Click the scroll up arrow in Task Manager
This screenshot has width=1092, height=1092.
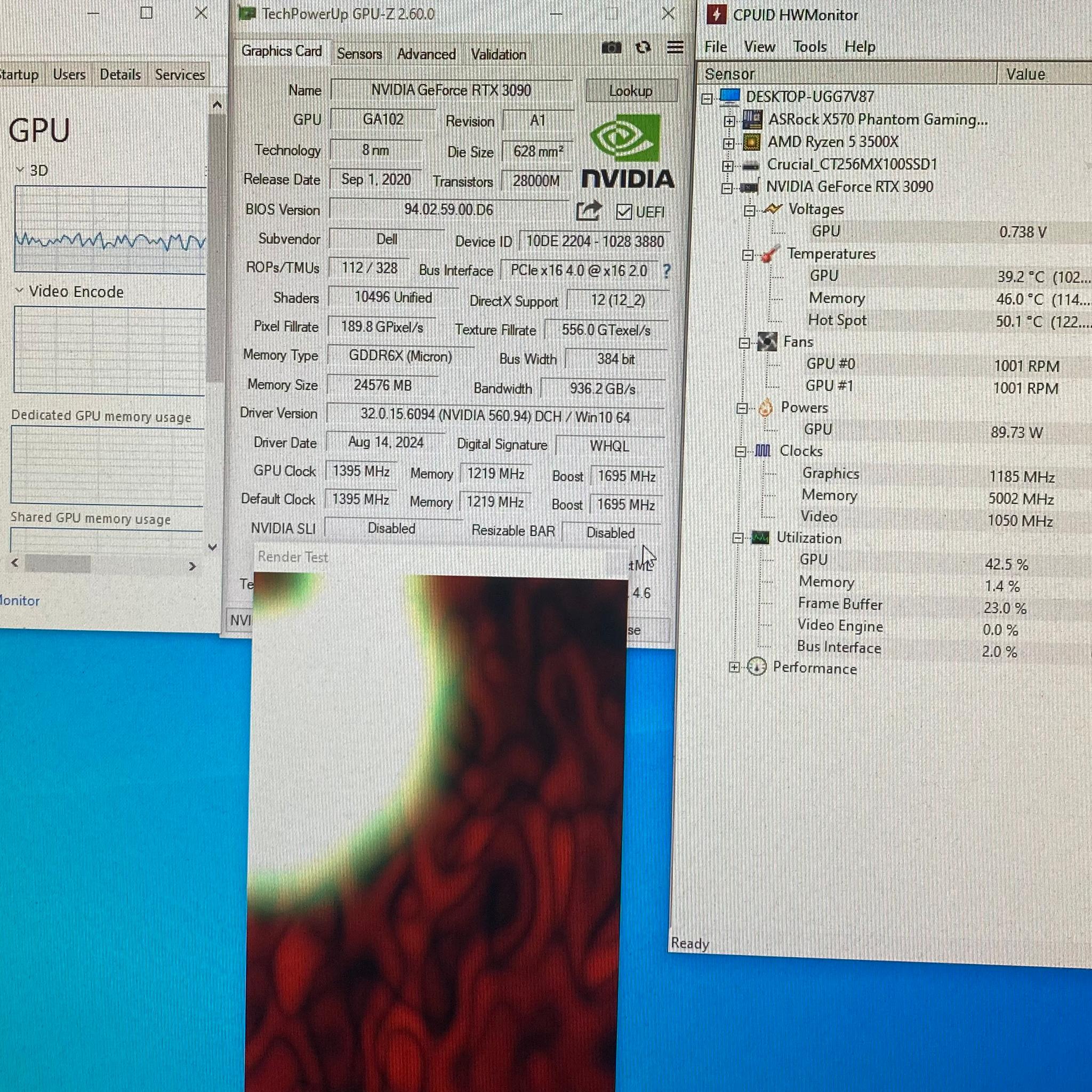coord(216,105)
